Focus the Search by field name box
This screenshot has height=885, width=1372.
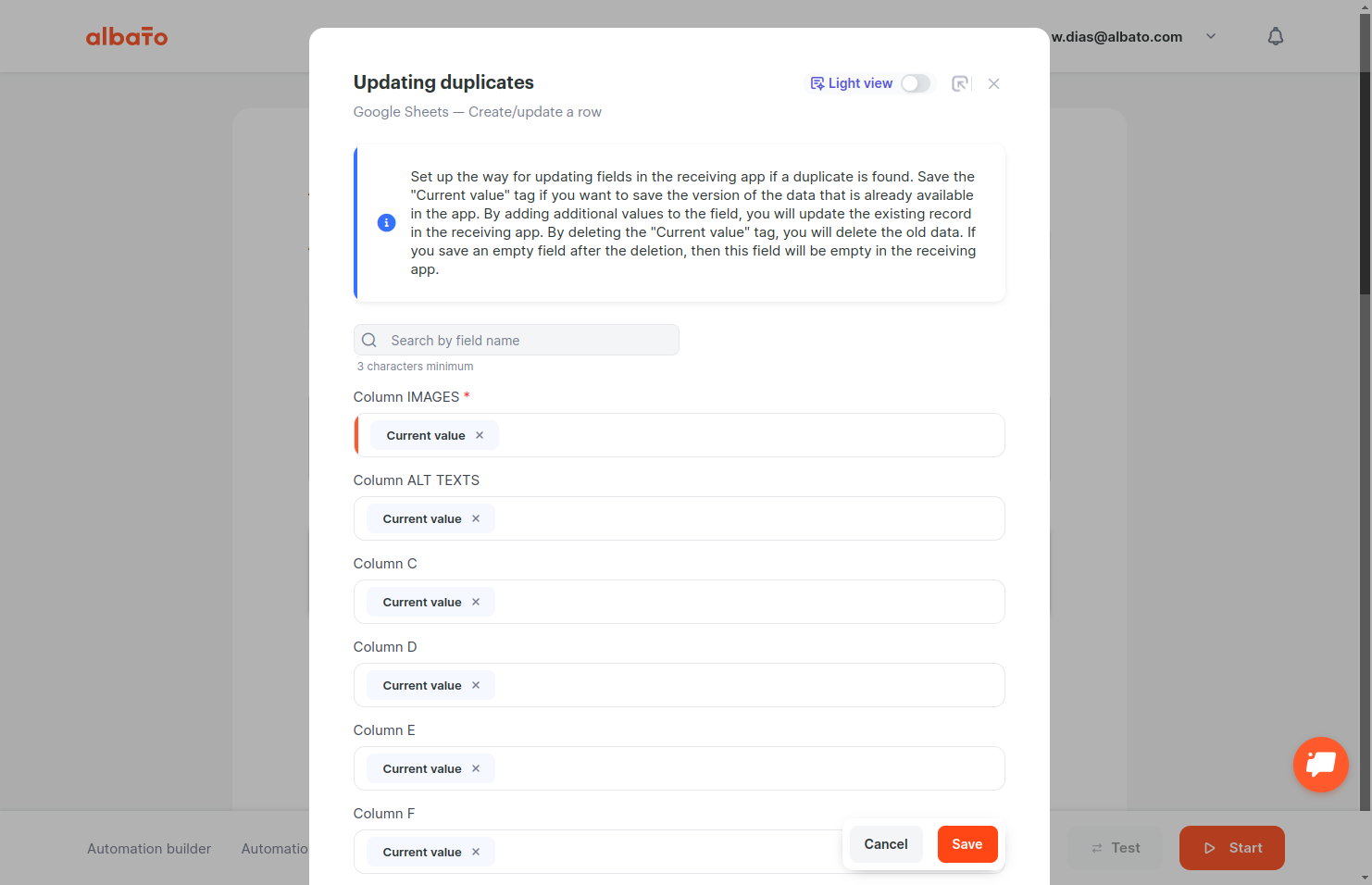tap(517, 340)
